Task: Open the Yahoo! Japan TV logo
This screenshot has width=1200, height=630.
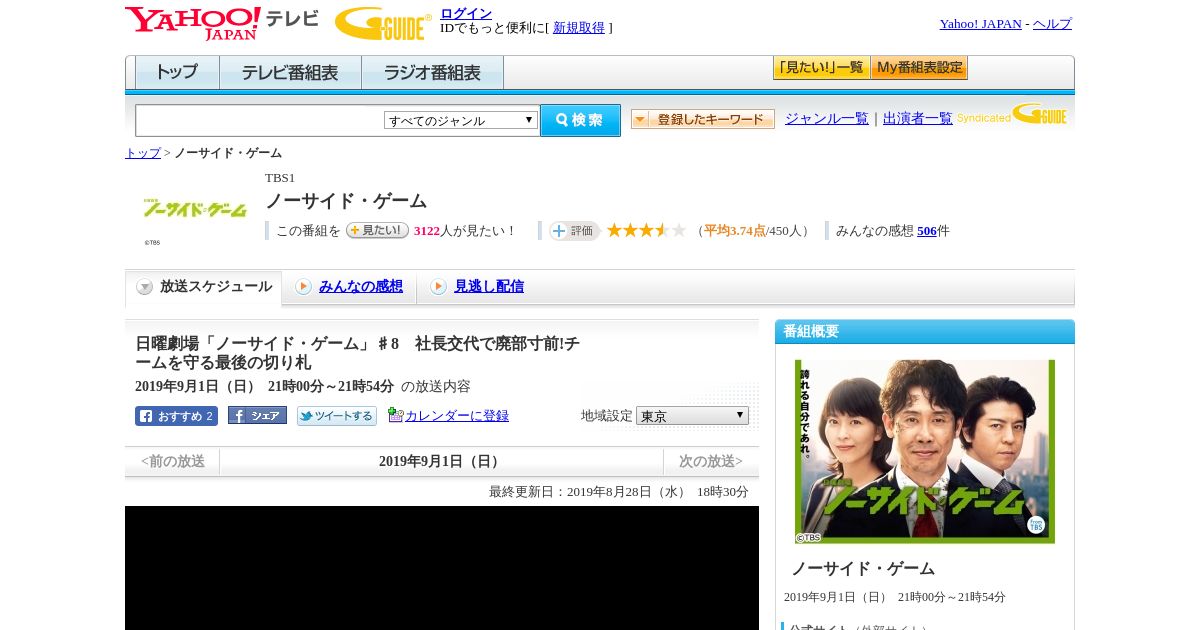Action: 222,23
